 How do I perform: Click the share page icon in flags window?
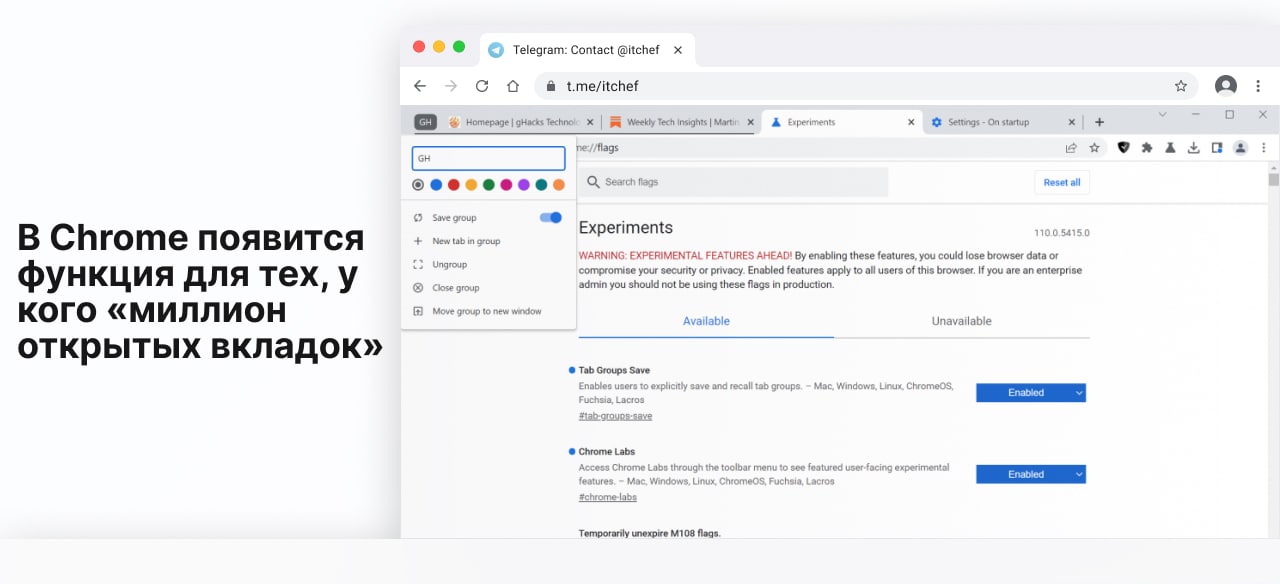click(x=1071, y=148)
